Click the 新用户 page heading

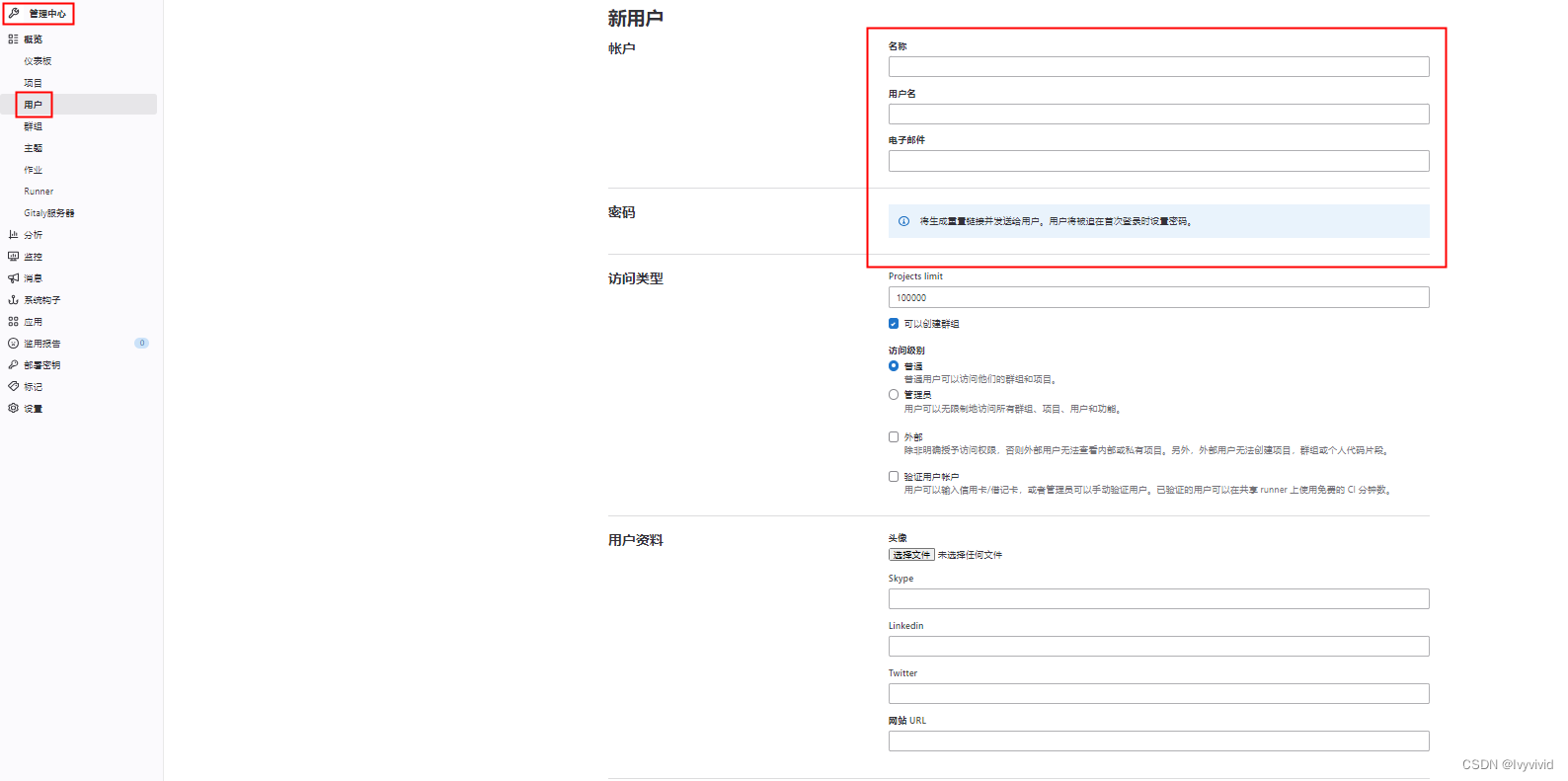tap(635, 19)
